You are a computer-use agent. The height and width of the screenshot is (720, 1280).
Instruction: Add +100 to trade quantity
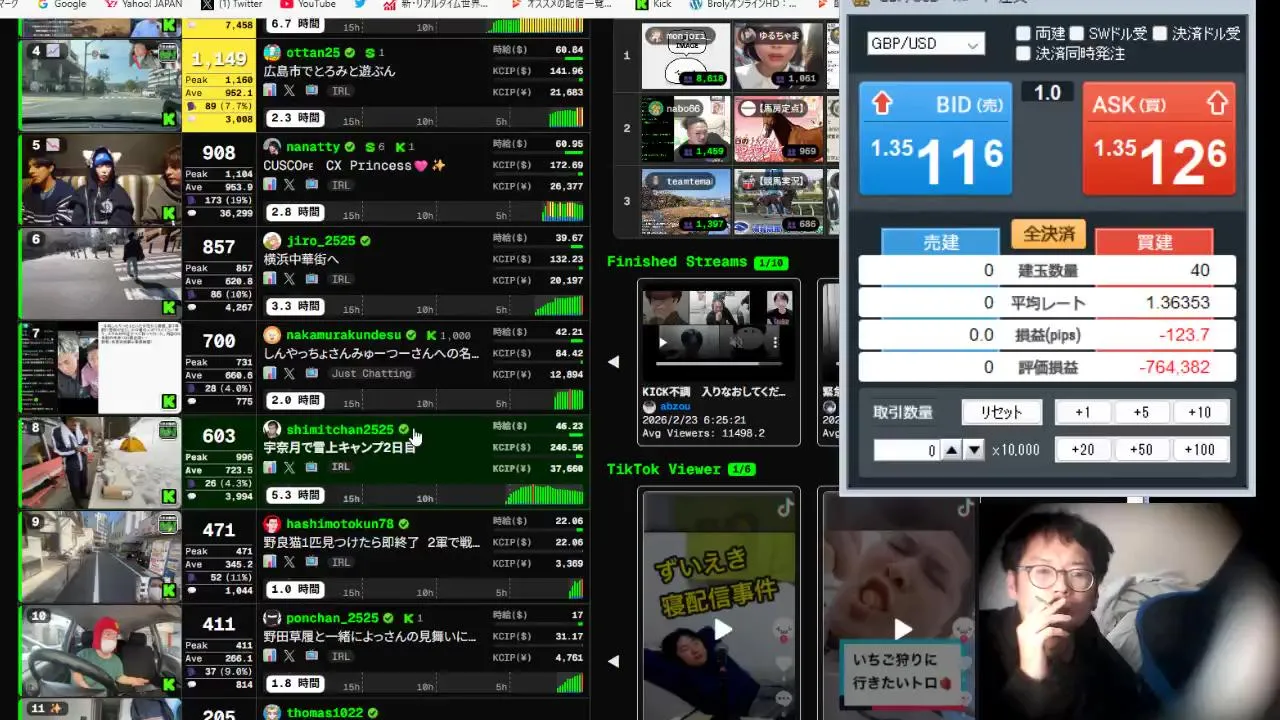[1200, 450]
